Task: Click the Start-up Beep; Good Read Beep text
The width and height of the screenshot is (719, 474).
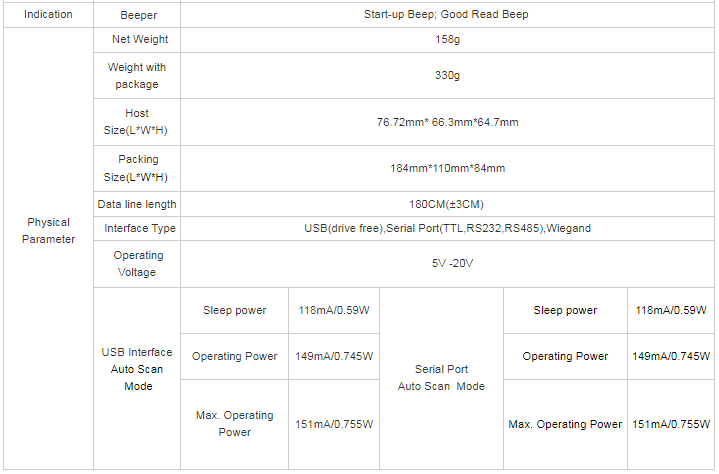Action: click(447, 15)
